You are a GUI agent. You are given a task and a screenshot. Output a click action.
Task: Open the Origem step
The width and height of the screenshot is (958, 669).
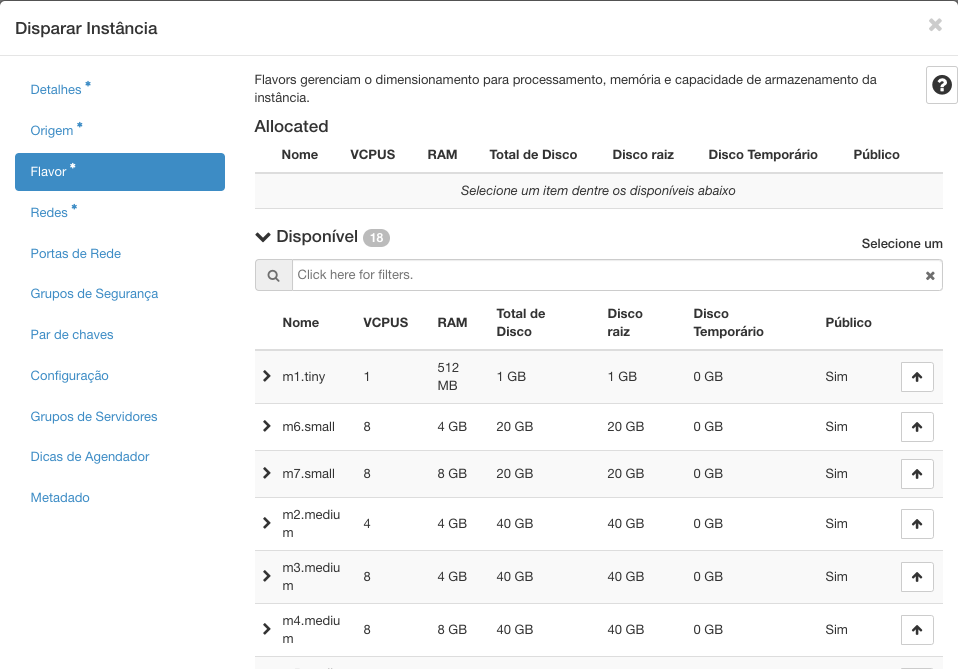pos(52,131)
